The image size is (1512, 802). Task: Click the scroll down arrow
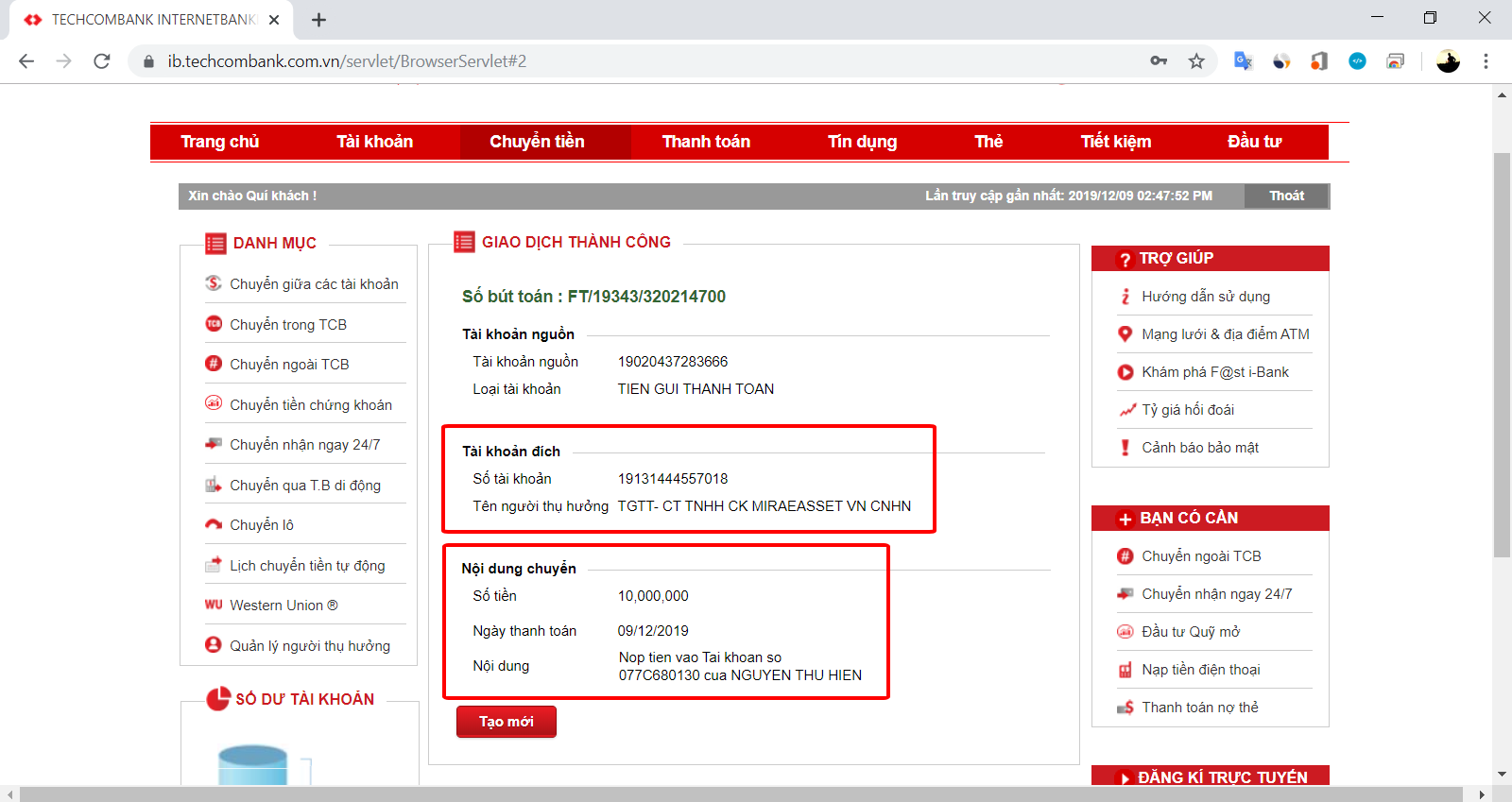click(1502, 775)
